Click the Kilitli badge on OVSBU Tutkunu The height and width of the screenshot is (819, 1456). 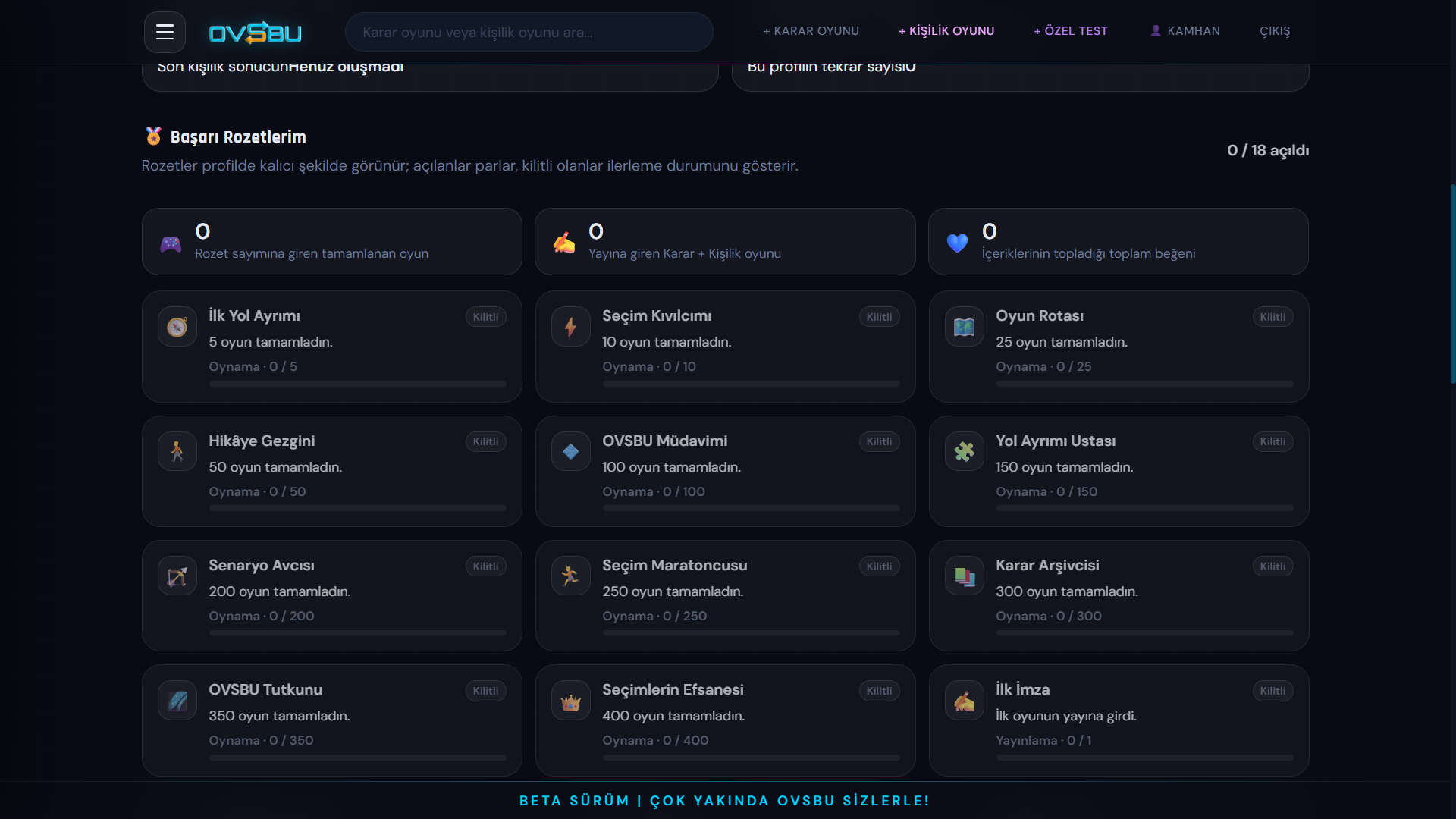[x=486, y=691]
